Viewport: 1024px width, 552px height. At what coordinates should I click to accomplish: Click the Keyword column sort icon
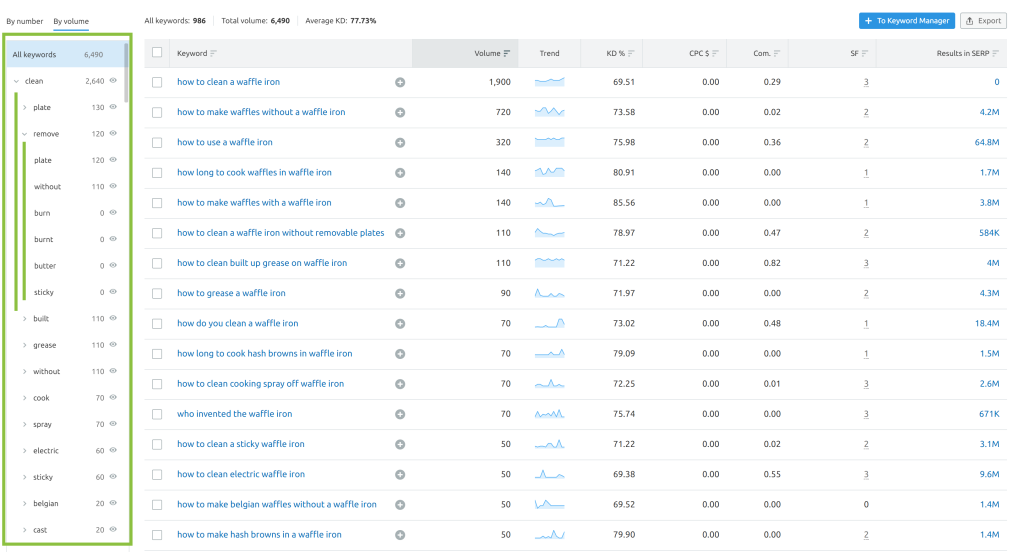[213, 53]
